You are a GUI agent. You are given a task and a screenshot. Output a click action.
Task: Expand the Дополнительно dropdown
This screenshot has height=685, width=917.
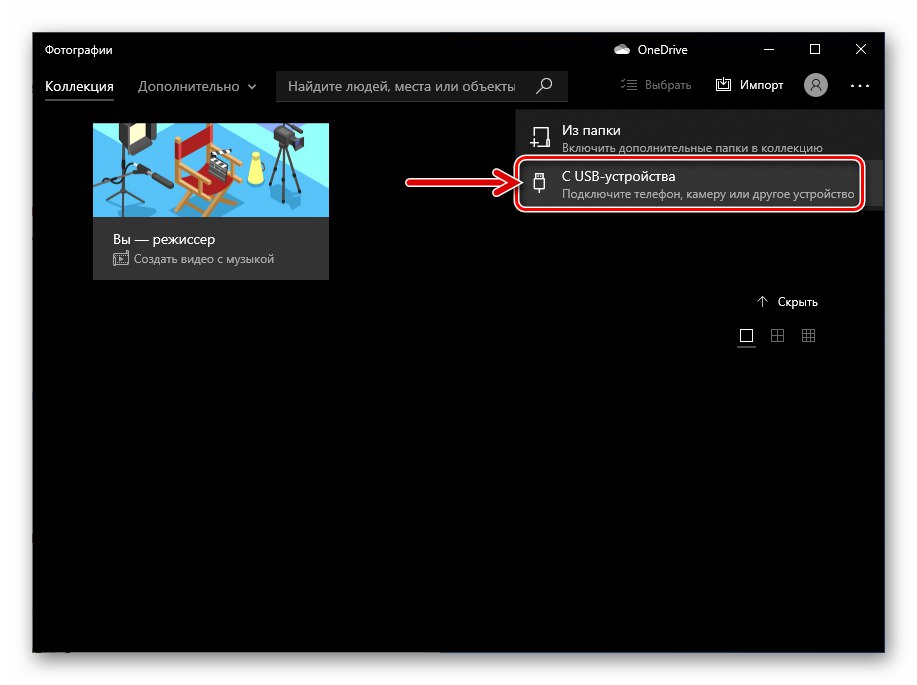tap(197, 86)
